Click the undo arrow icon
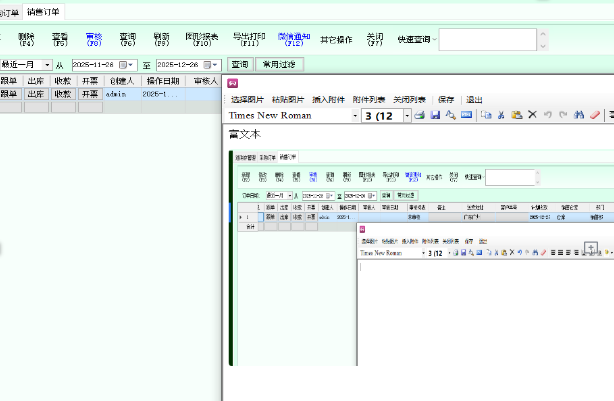This screenshot has width=614, height=401. (x=547, y=115)
